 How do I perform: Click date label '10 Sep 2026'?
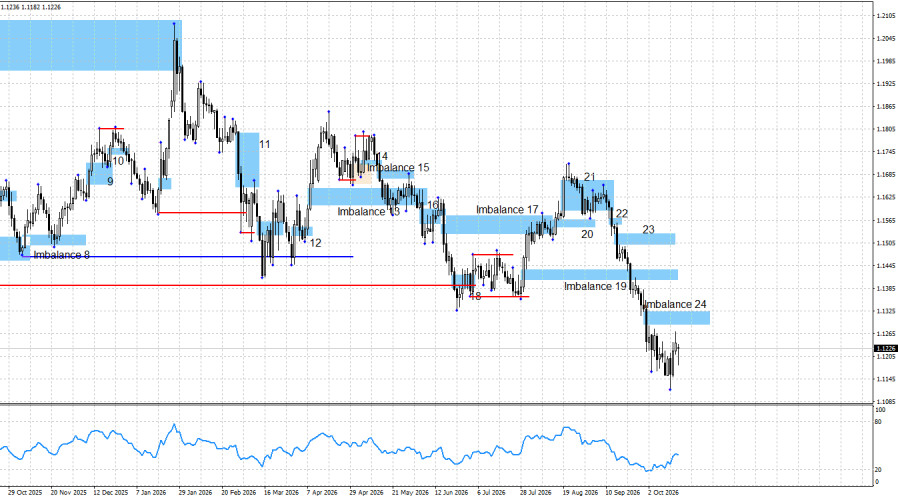623,493
